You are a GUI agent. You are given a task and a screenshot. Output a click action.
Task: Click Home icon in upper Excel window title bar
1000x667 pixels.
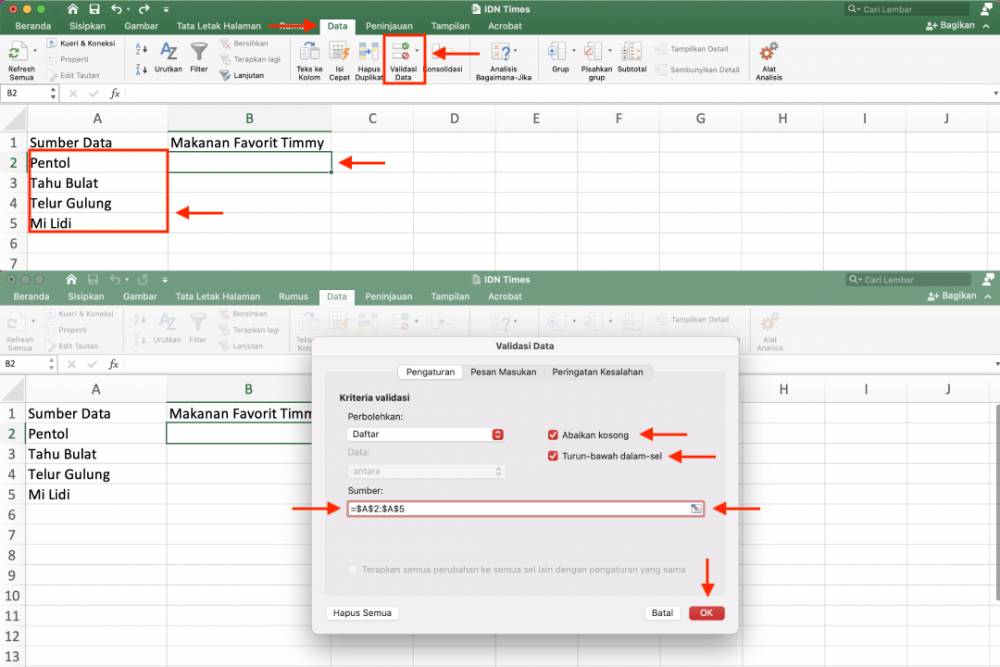73,9
